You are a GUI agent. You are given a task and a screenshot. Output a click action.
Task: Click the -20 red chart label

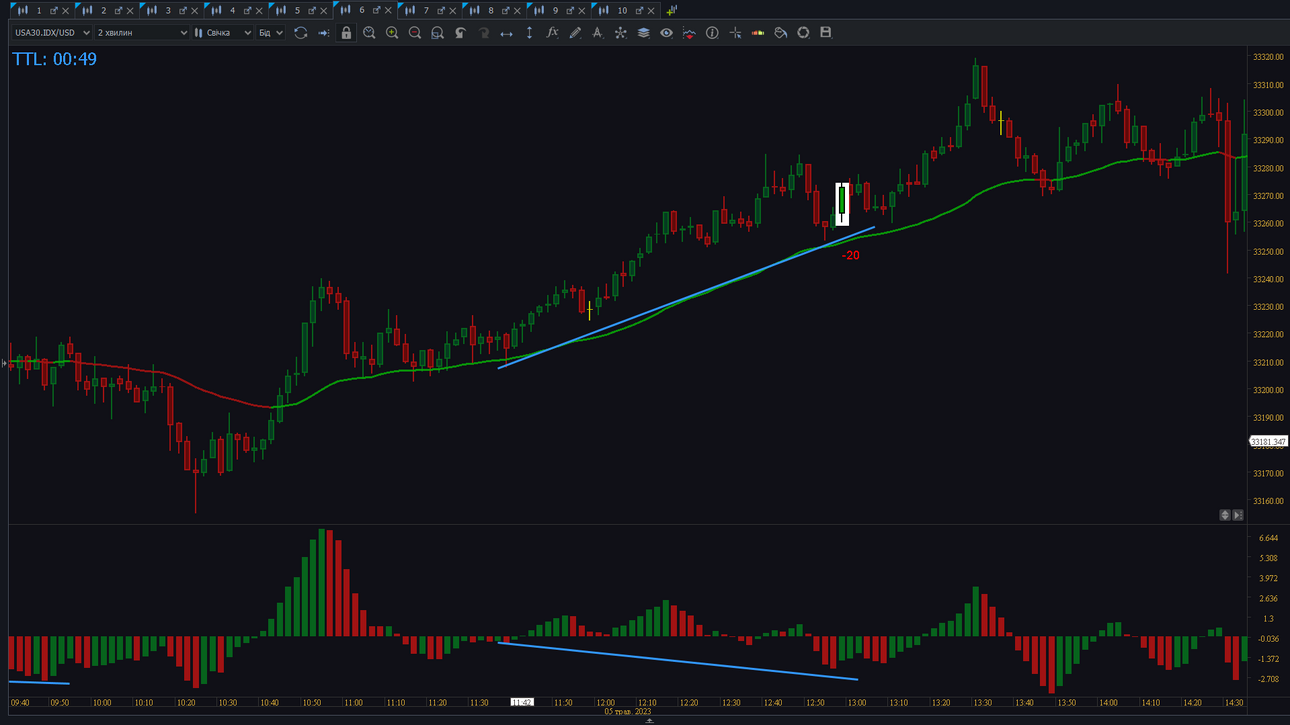(x=850, y=256)
